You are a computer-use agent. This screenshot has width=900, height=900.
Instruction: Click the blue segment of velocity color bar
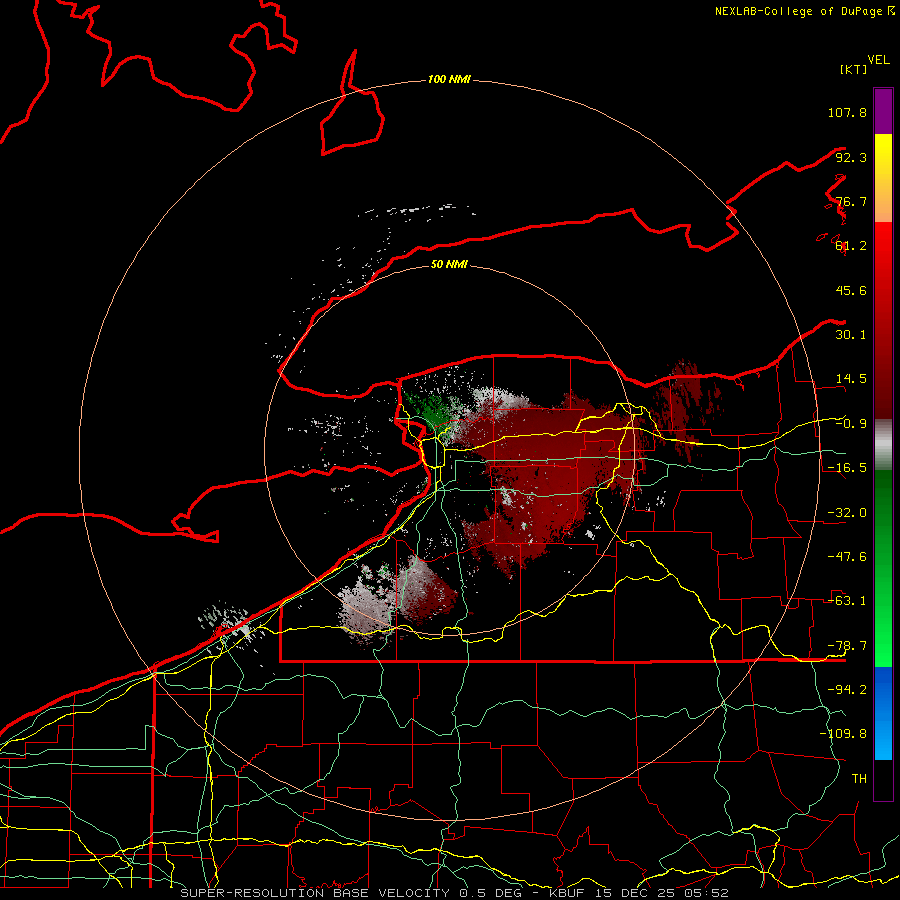pos(883,713)
